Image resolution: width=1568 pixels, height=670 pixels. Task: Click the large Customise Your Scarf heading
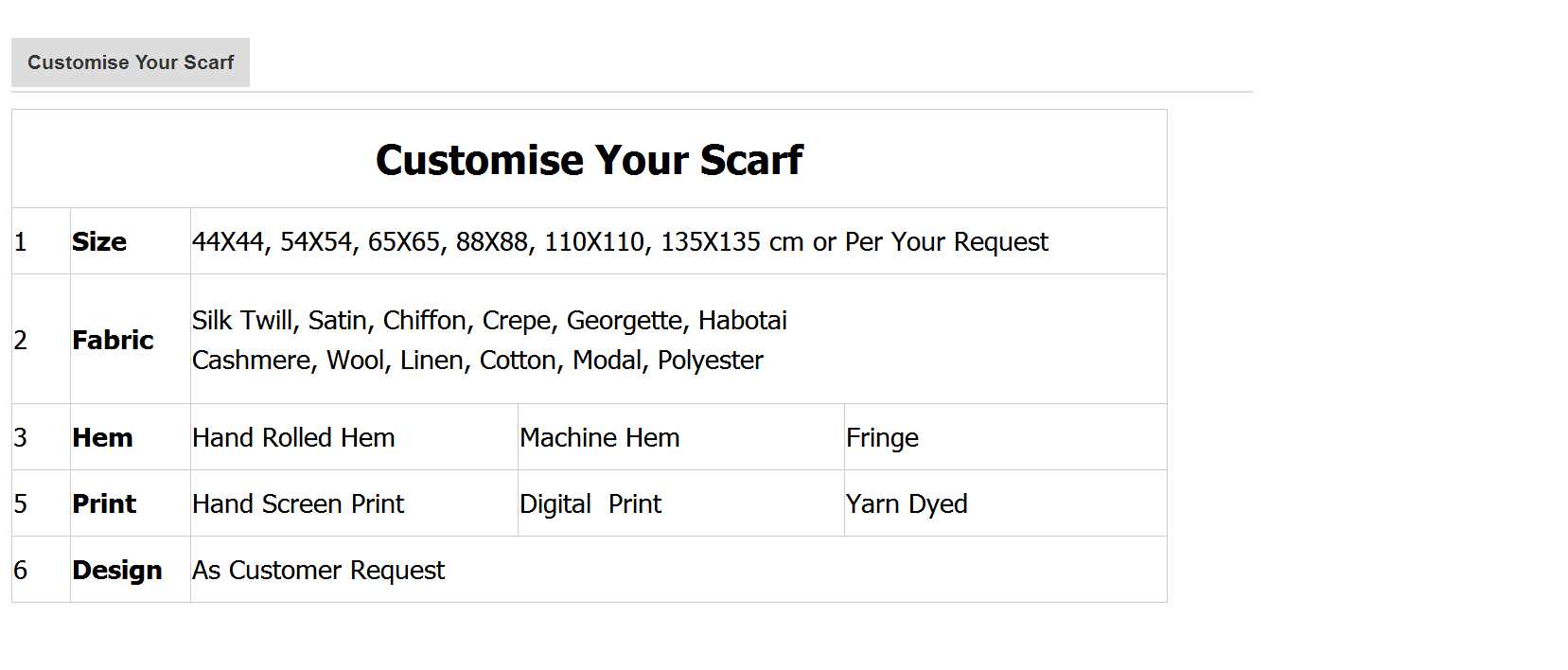pos(589,160)
